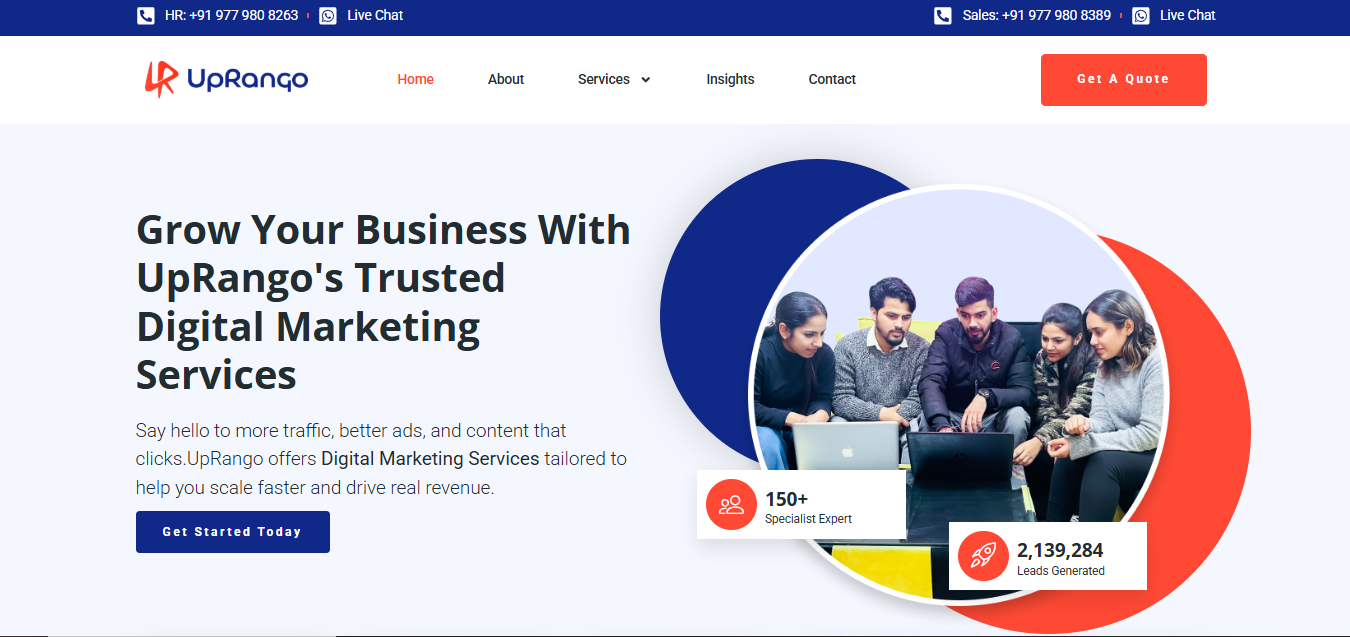Click the Get Started Today button
1350x637 pixels.
tap(232, 532)
